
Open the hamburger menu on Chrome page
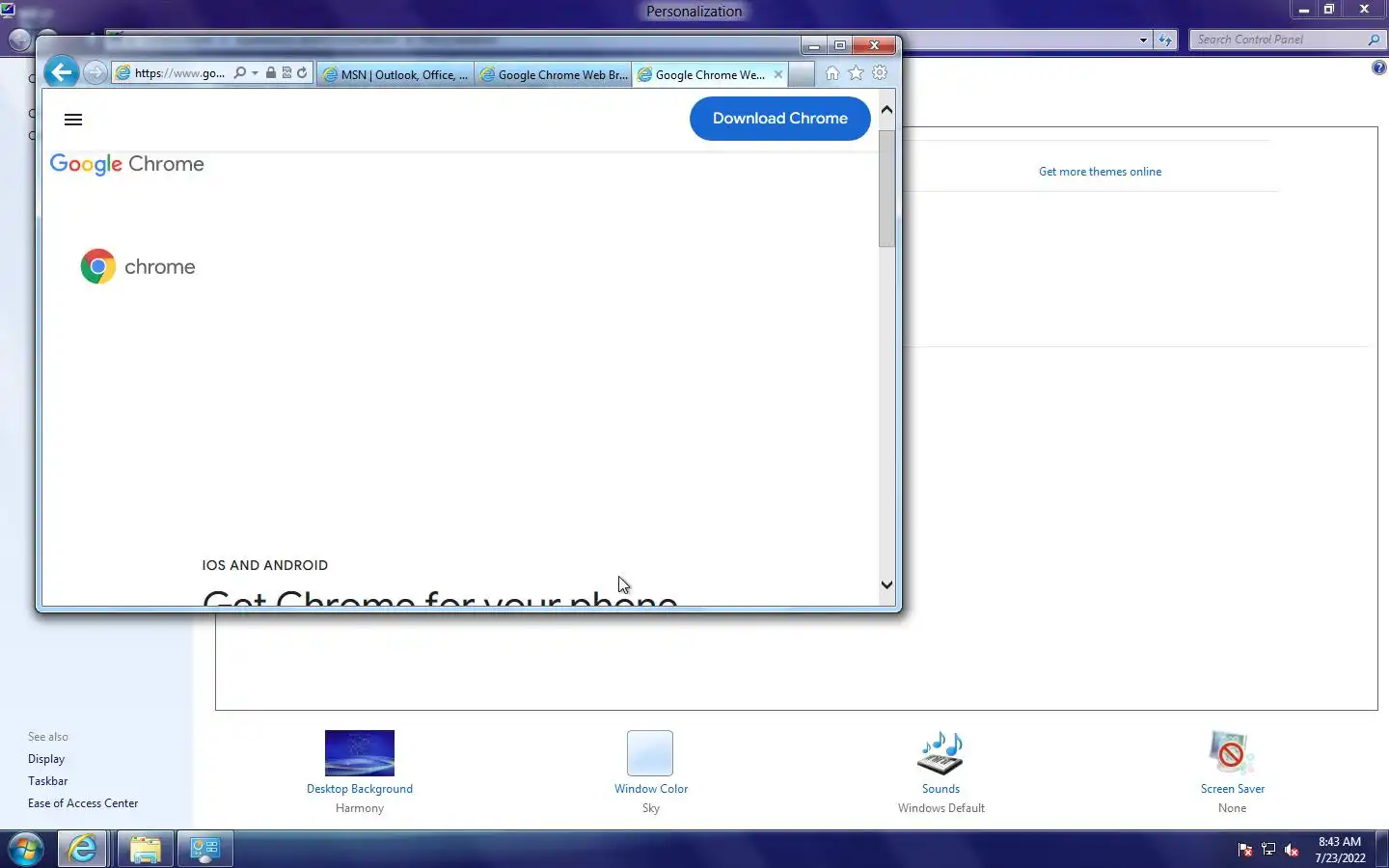click(x=73, y=120)
